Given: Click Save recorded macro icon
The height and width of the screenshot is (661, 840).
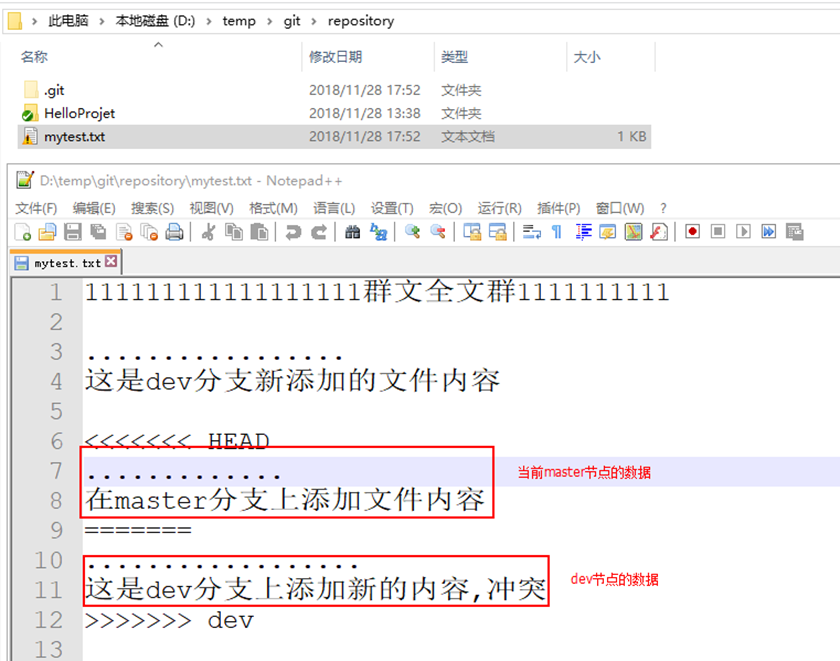Looking at the screenshot, I should click(794, 231).
